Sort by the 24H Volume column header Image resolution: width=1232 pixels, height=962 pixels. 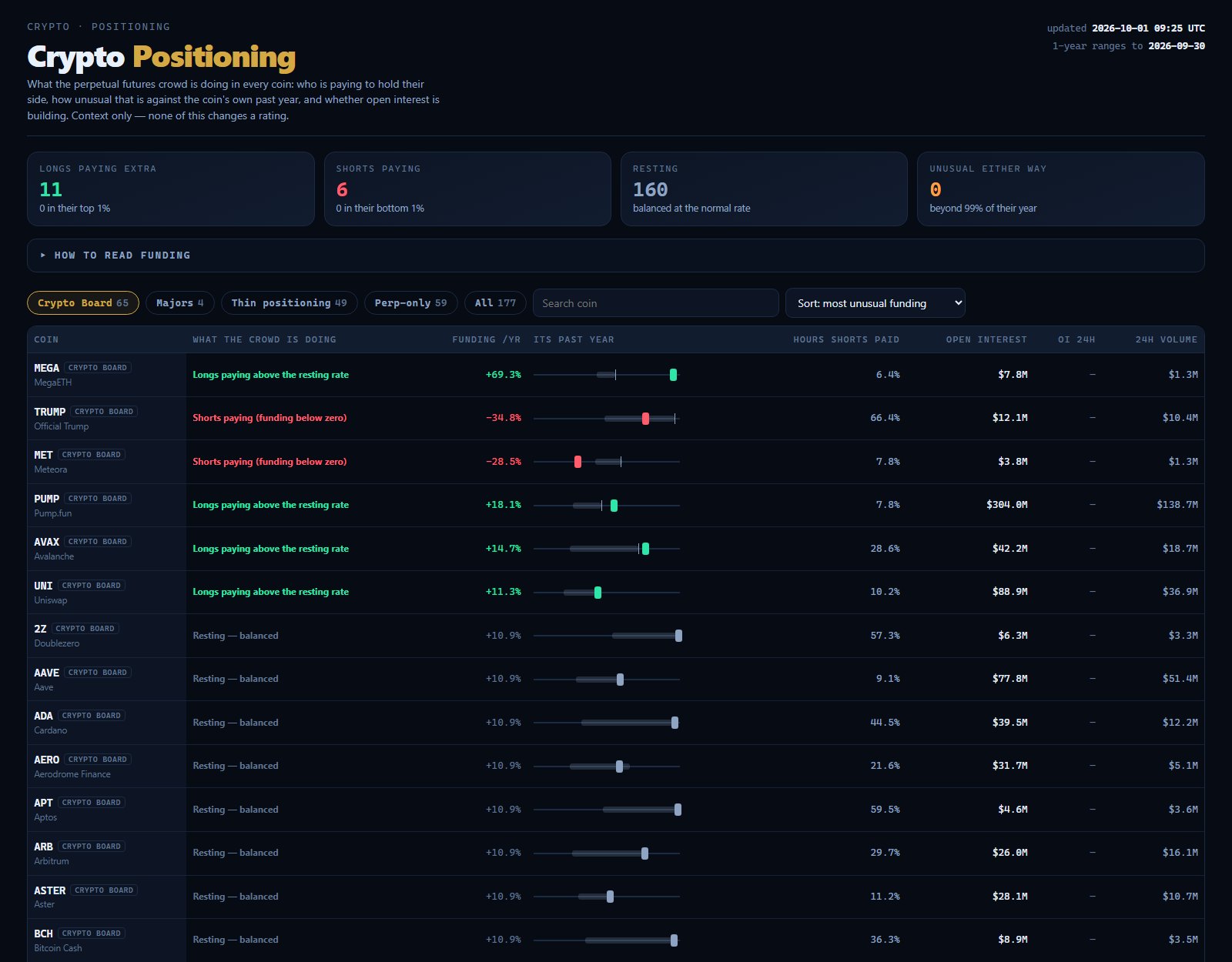tap(1166, 339)
